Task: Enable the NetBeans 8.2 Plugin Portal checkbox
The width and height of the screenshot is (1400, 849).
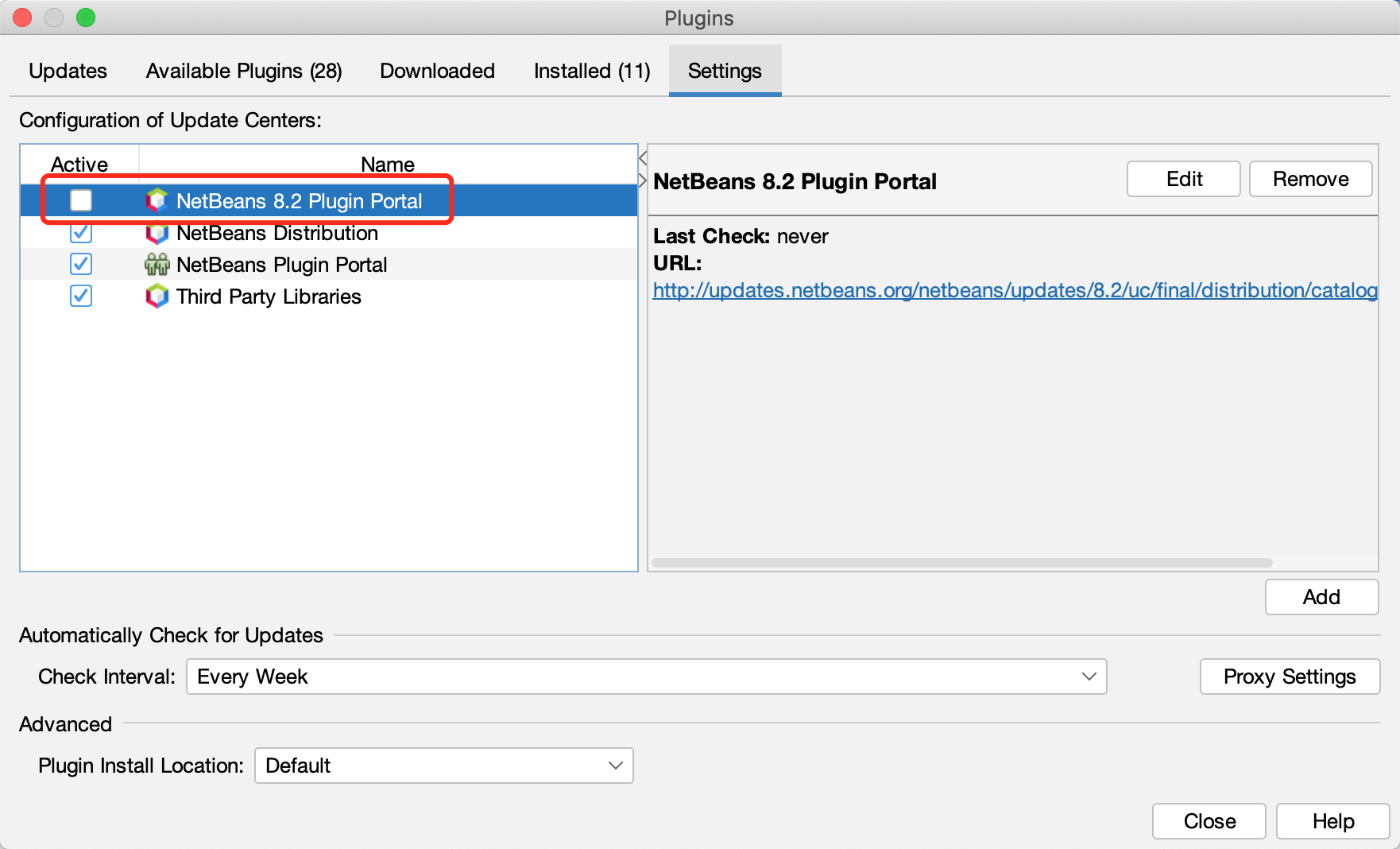Action: 80,200
